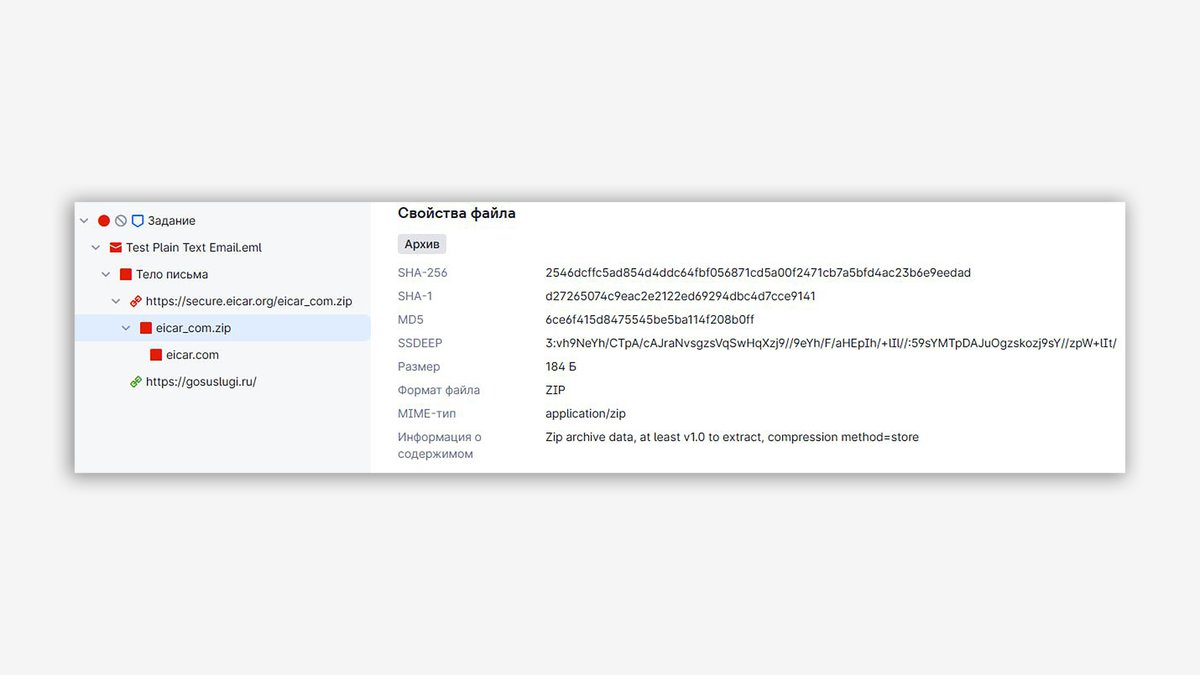Click the Свойства файла heading
The height and width of the screenshot is (675, 1200).
[457, 213]
